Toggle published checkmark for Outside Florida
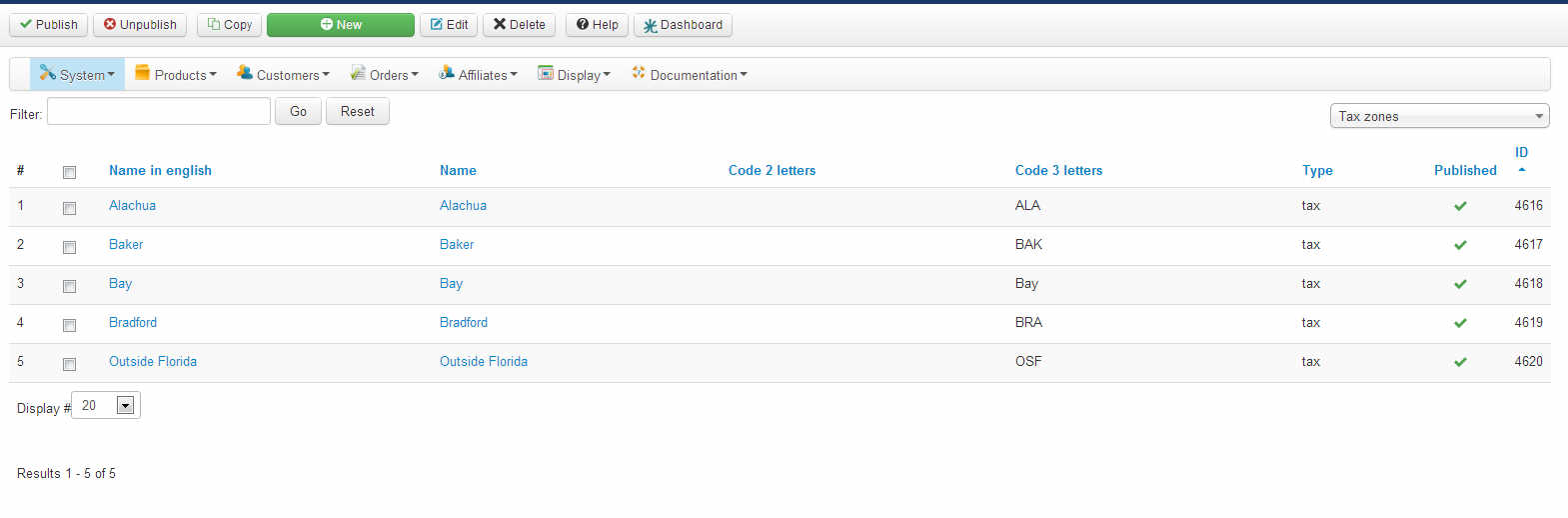Viewport: 1568px width, 518px height. coord(1460,362)
